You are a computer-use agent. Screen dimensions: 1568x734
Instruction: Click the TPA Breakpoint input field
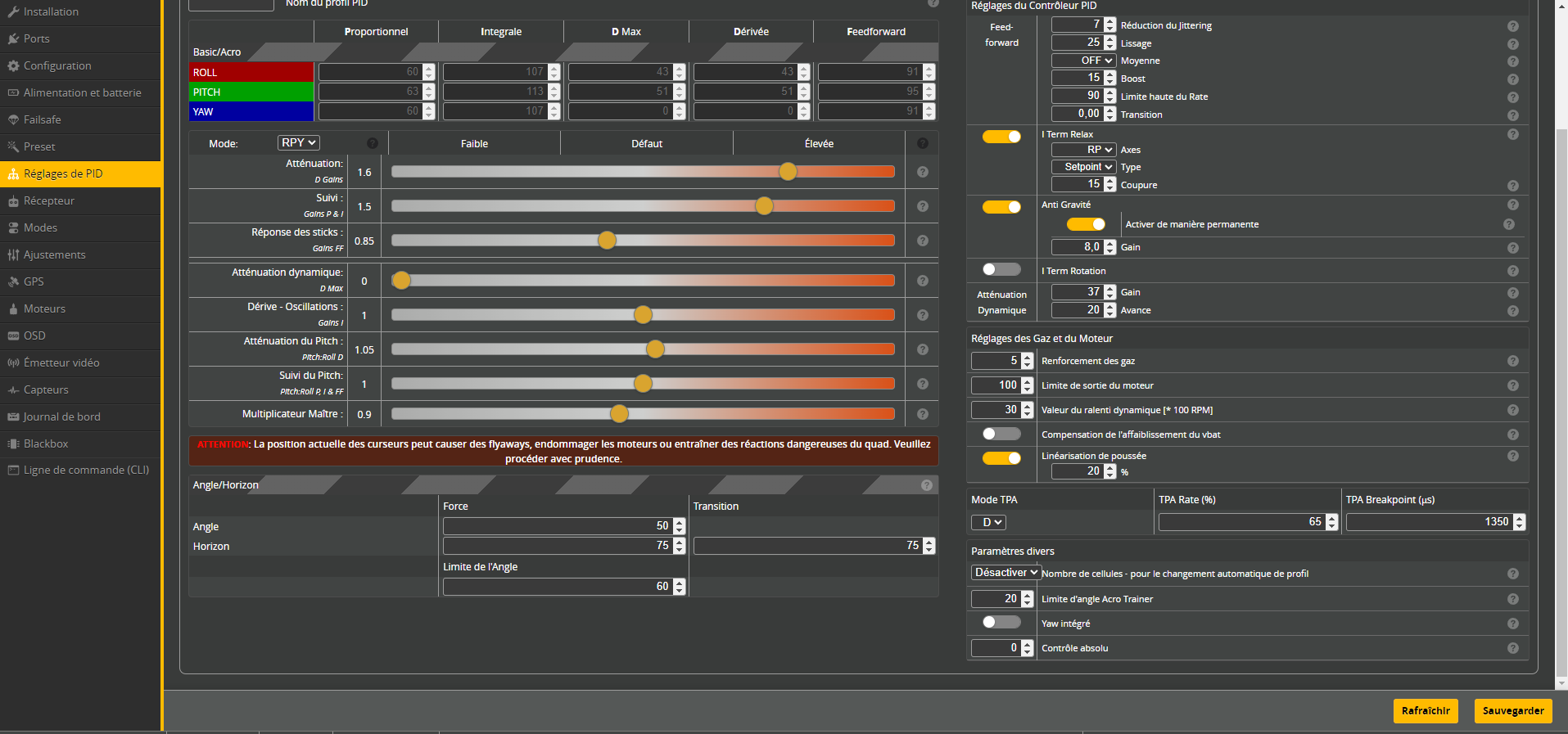tap(1429, 522)
